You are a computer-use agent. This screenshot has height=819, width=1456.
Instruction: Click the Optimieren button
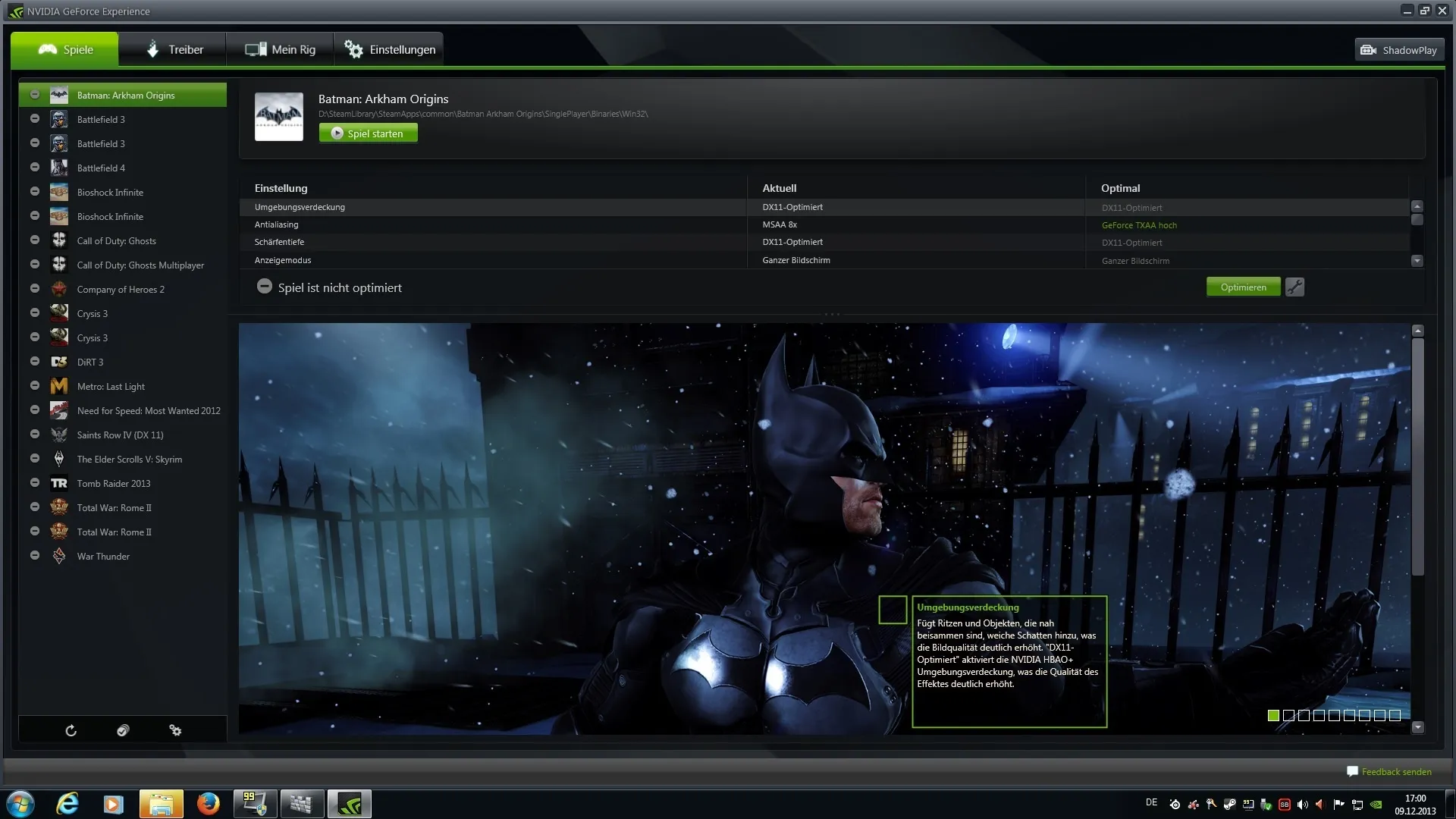point(1243,287)
